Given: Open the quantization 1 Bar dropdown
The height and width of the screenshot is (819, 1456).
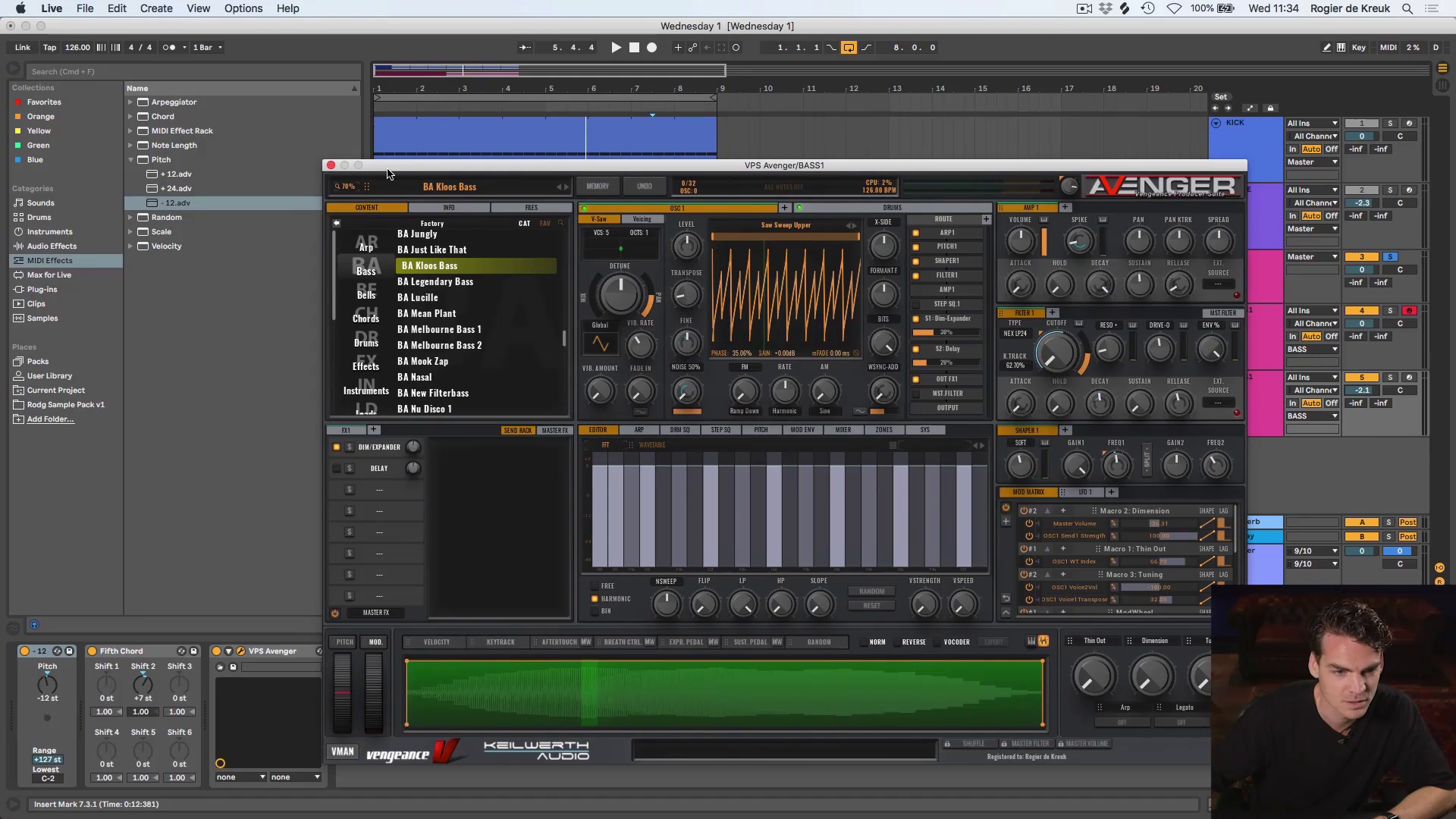Looking at the screenshot, I should (x=208, y=47).
